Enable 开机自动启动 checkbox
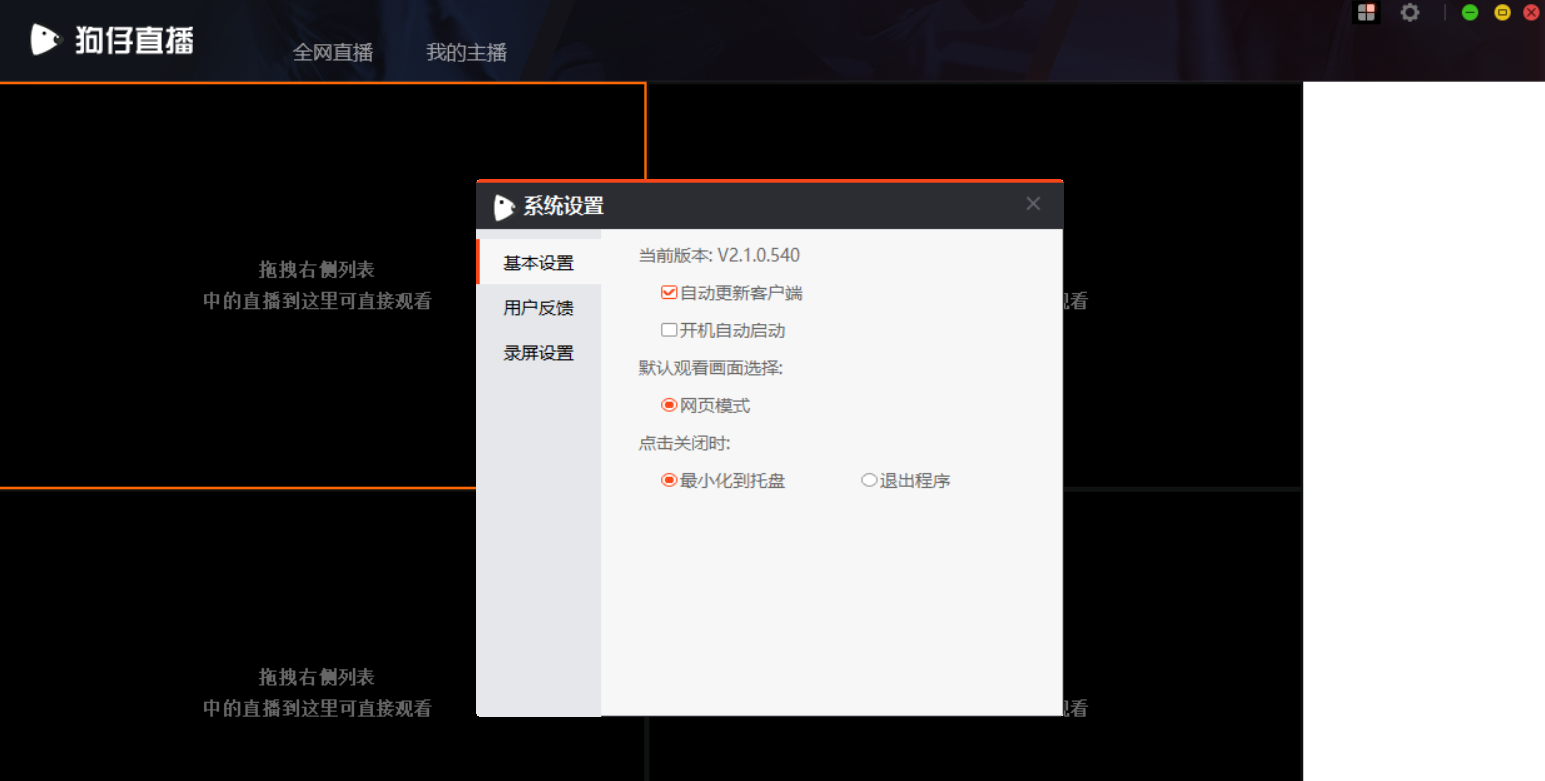The image size is (1545, 781). click(669, 330)
